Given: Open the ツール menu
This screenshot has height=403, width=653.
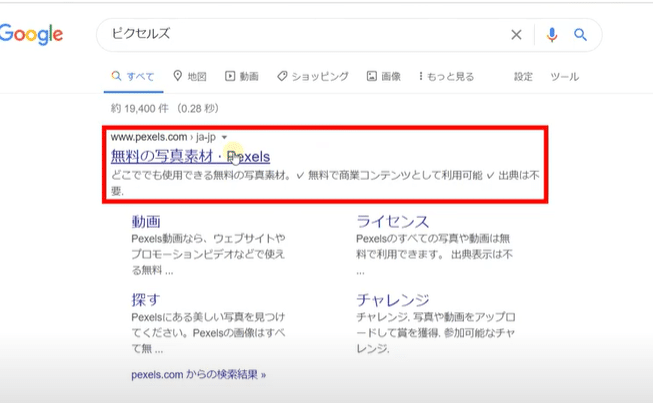Looking at the screenshot, I should pyautogui.click(x=564, y=77).
